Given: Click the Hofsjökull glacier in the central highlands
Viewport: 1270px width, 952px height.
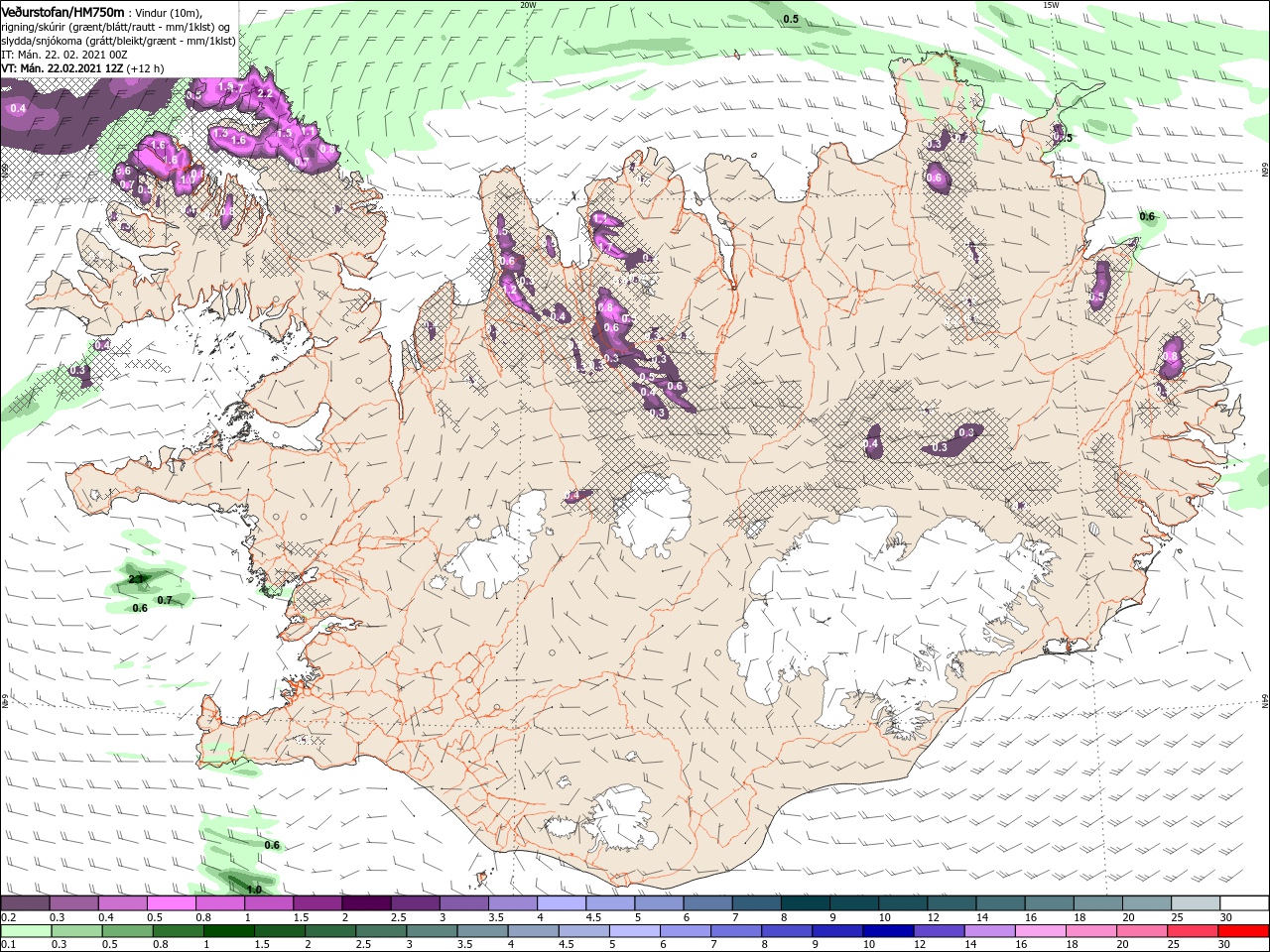Looking at the screenshot, I should click(x=652, y=513).
